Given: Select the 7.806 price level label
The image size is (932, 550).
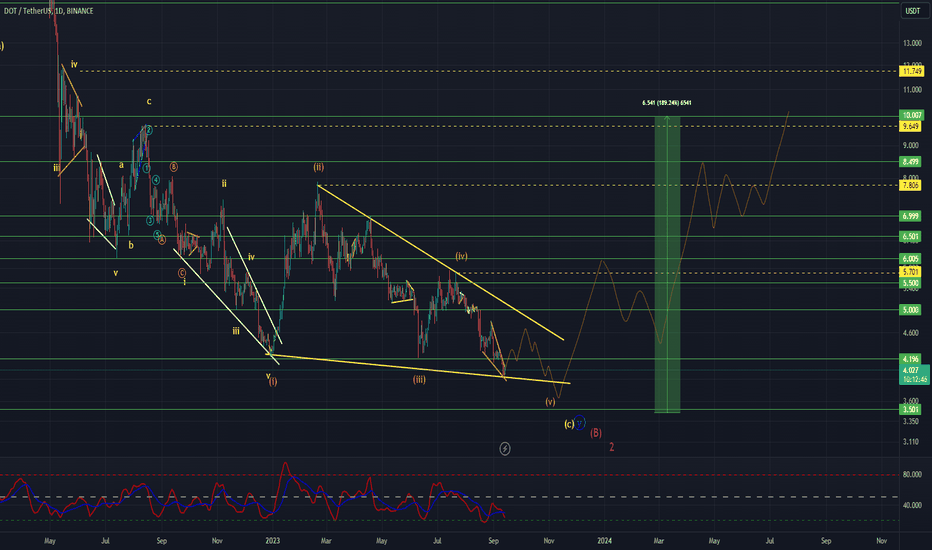Looking at the screenshot, I should click(911, 186).
